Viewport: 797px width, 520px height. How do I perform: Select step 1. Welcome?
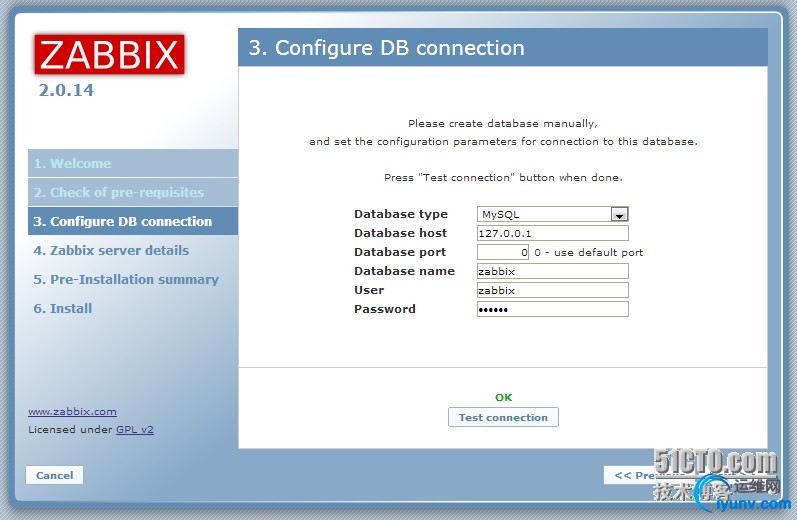coord(133,163)
